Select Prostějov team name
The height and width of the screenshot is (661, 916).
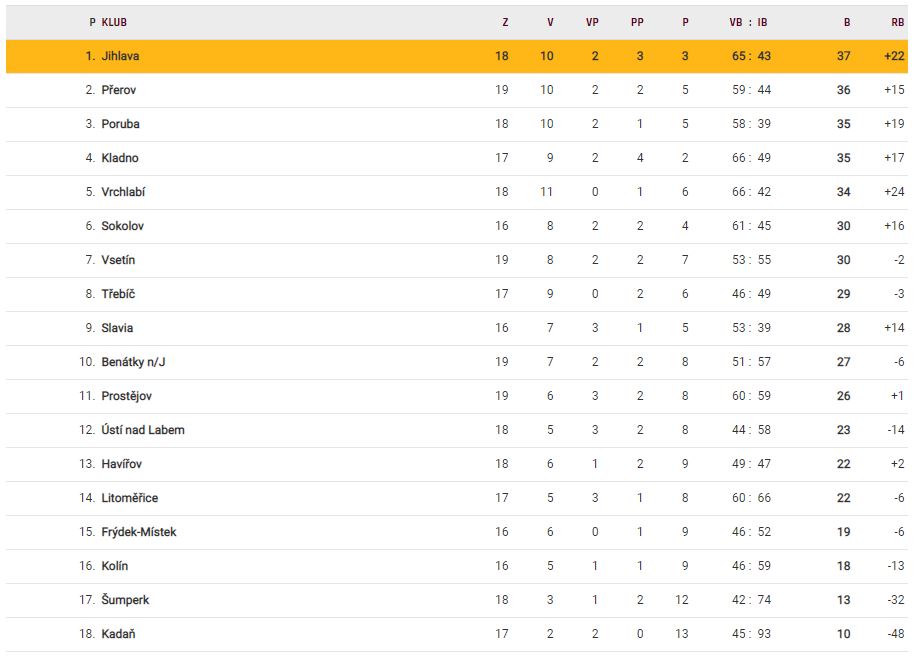(x=126, y=396)
